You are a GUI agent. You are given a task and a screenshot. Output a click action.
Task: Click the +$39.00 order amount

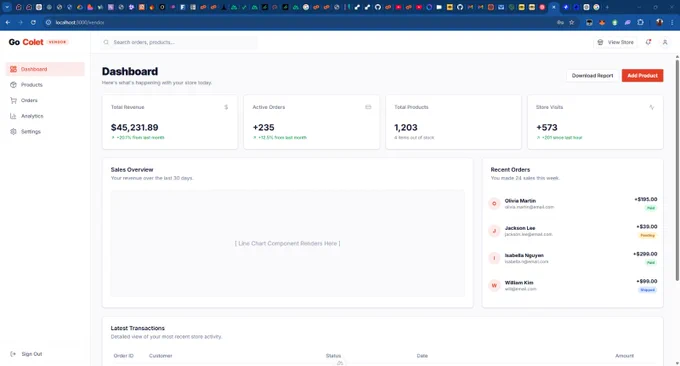click(647, 227)
